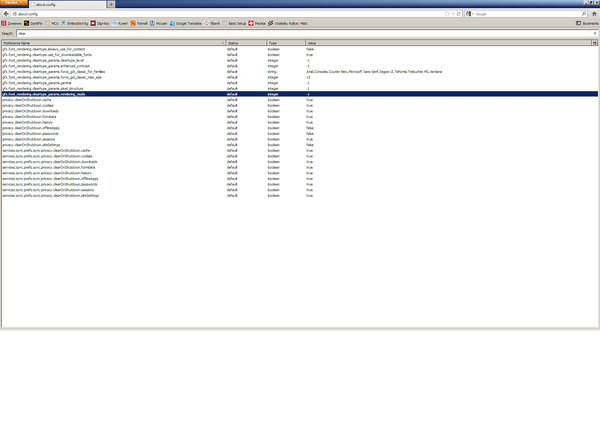Select the force_gdi_classic_for_families row
600x428 pixels.
tap(300, 72)
